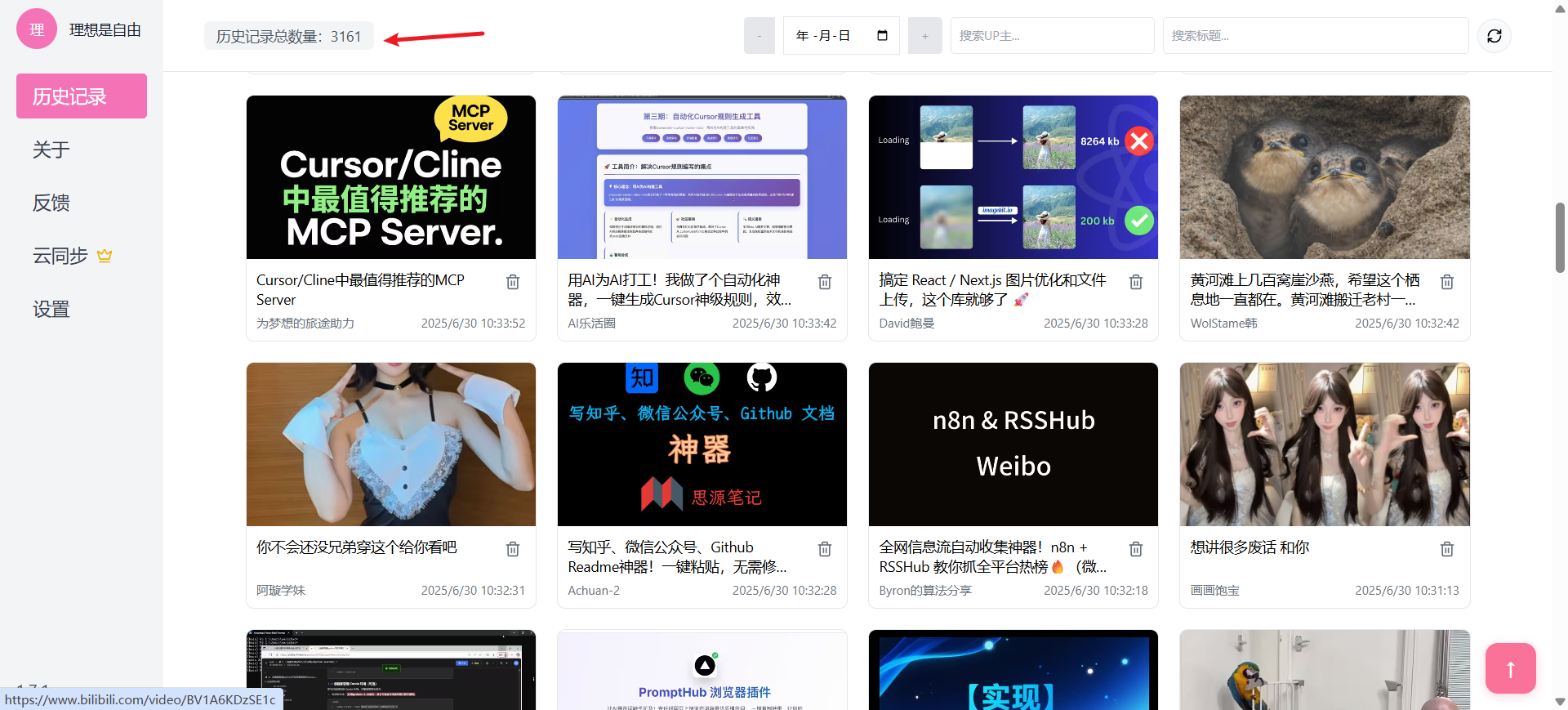
Task: Click the minus previous-day button
Action: 759,36
